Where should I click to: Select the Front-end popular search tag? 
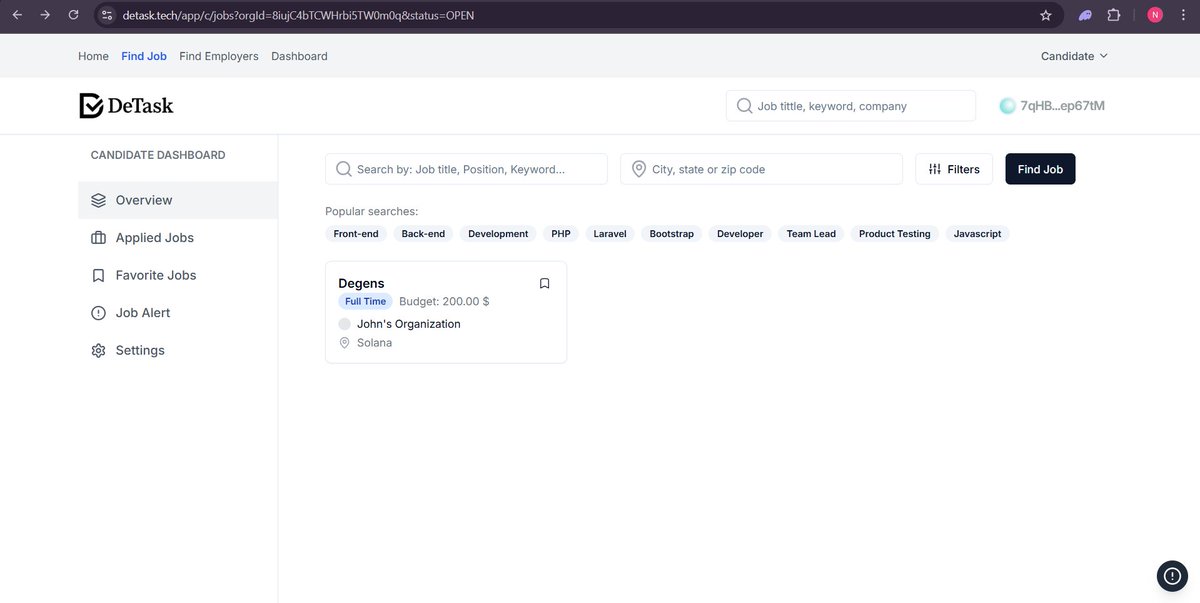(356, 234)
